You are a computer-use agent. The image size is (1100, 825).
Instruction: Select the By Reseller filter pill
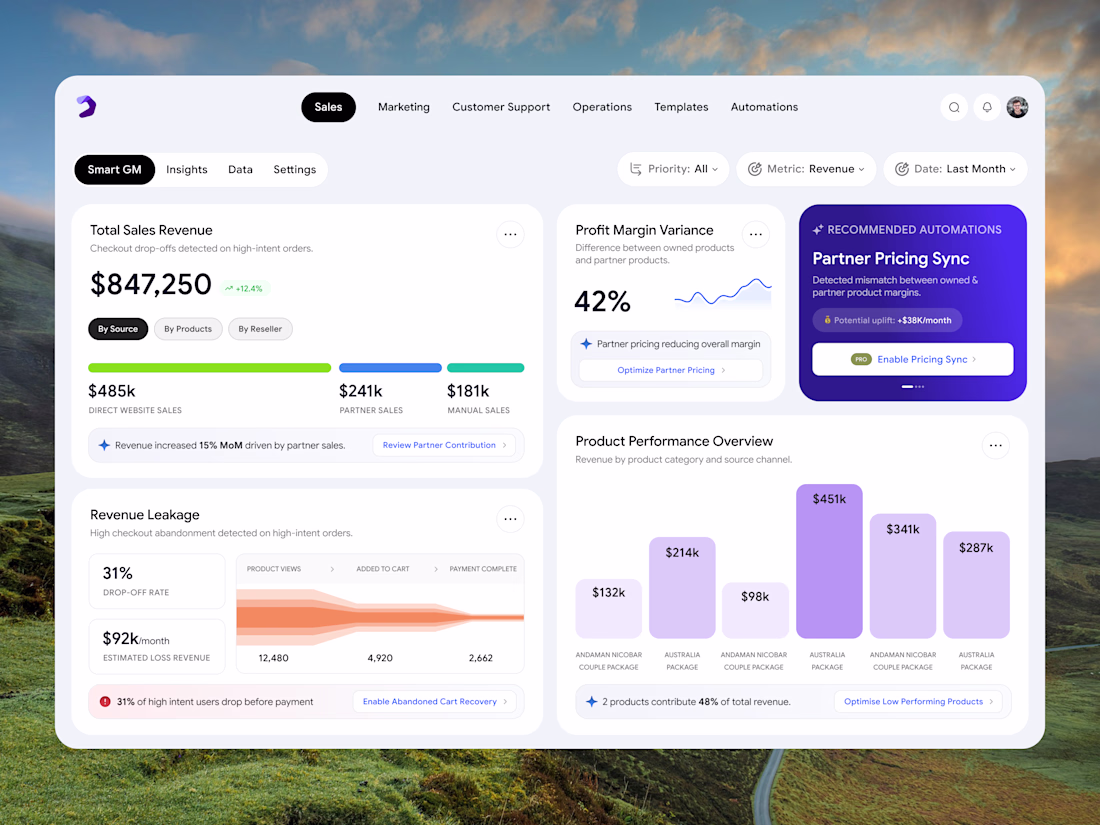point(260,329)
